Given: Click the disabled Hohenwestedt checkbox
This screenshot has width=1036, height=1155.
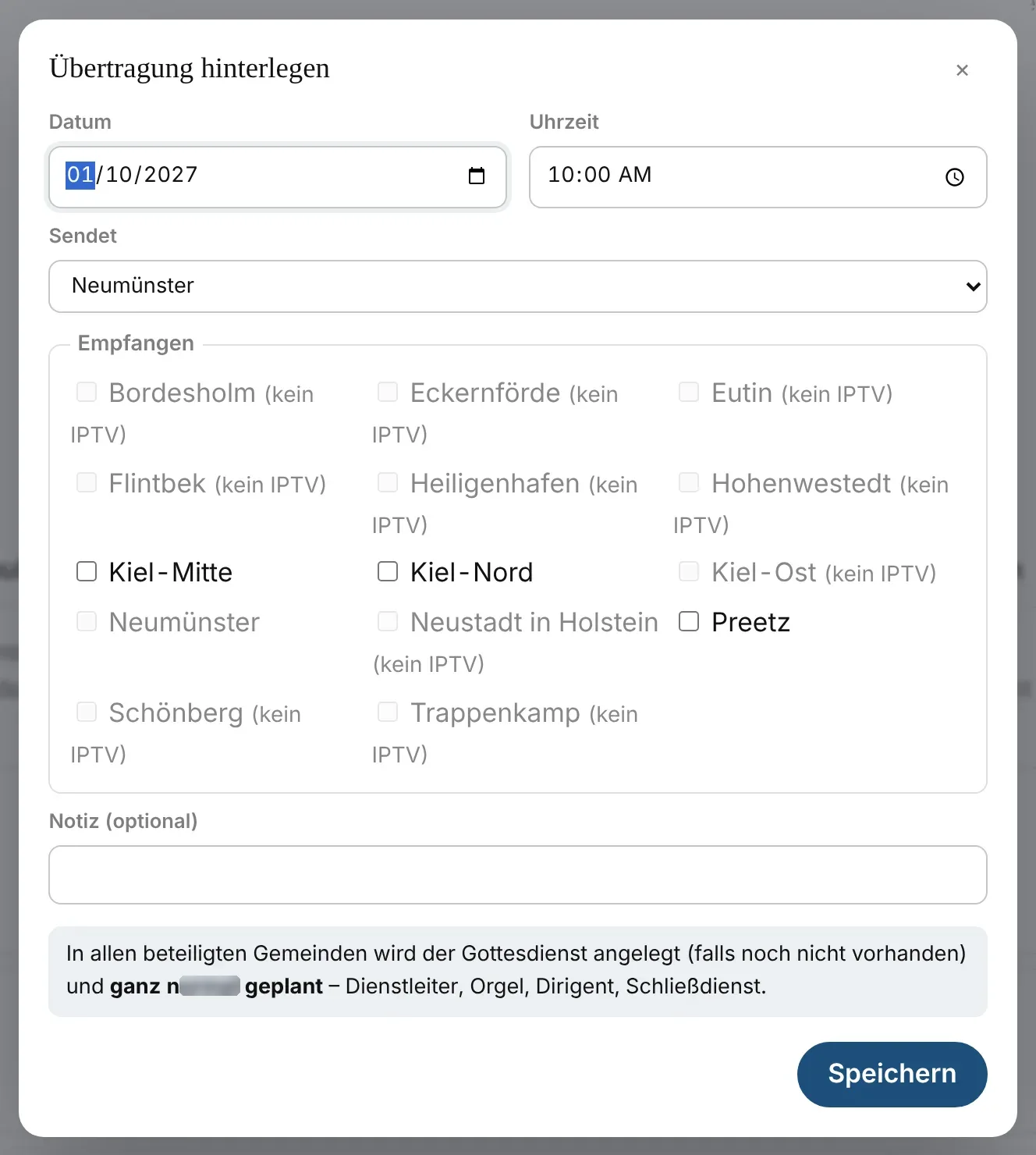Looking at the screenshot, I should coord(689,482).
